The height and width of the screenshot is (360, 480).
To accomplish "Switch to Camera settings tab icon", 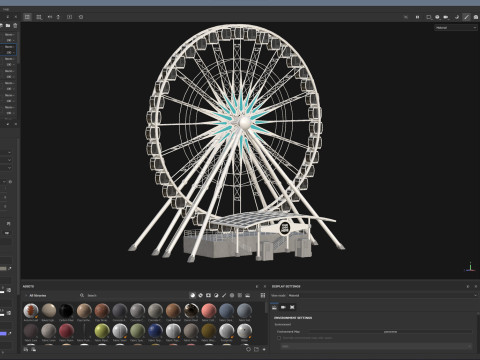I will click(x=283, y=307).
